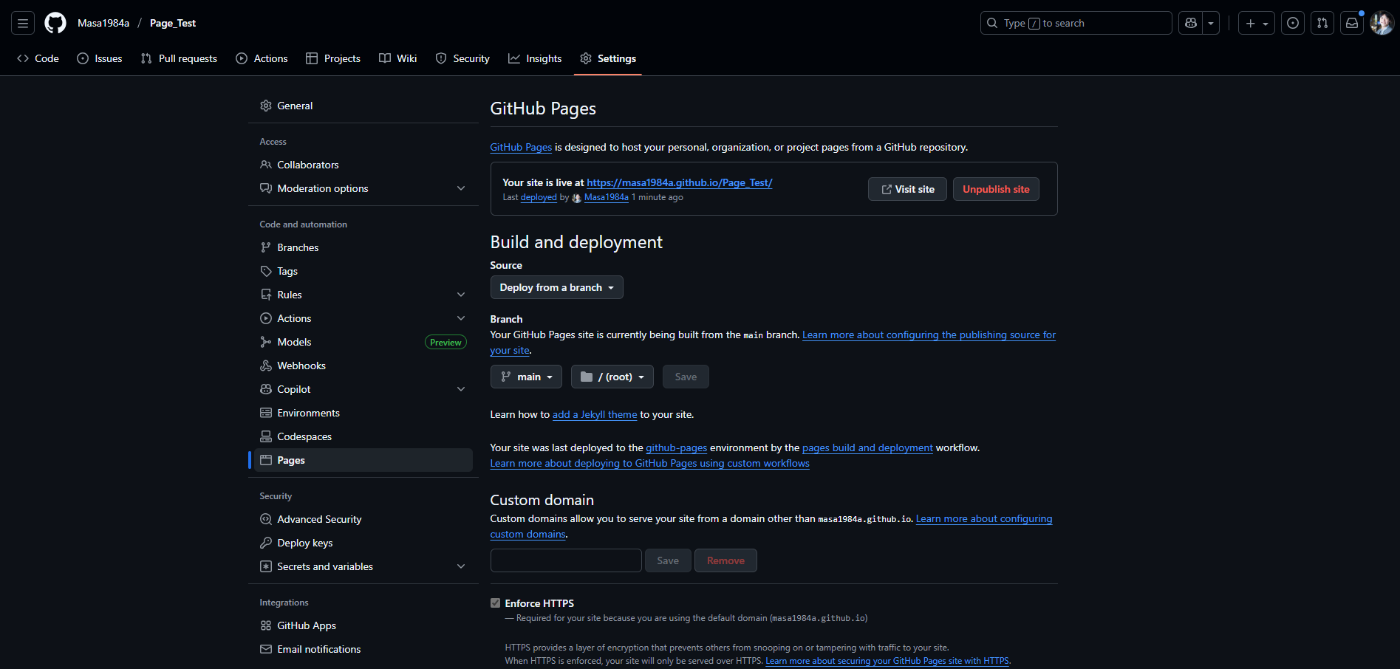The height and width of the screenshot is (669, 1400).
Task: Click the Models icon in sidebar
Action: pyautogui.click(x=266, y=342)
